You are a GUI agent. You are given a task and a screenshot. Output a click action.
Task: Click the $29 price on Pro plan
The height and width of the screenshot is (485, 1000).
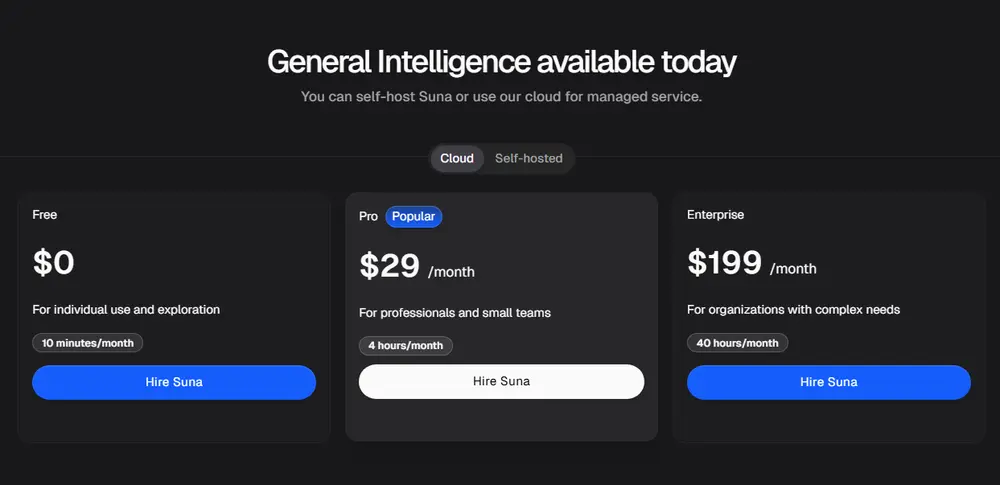[x=390, y=266]
